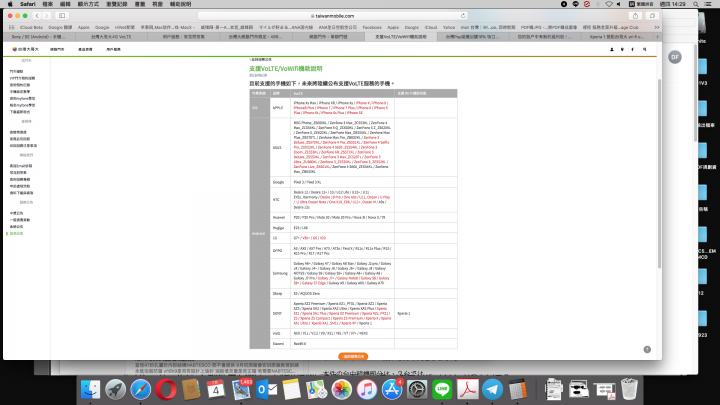Image resolution: width=720 pixels, height=405 pixels.
Task: Open Finder from the Dock
Action: (x=90, y=390)
